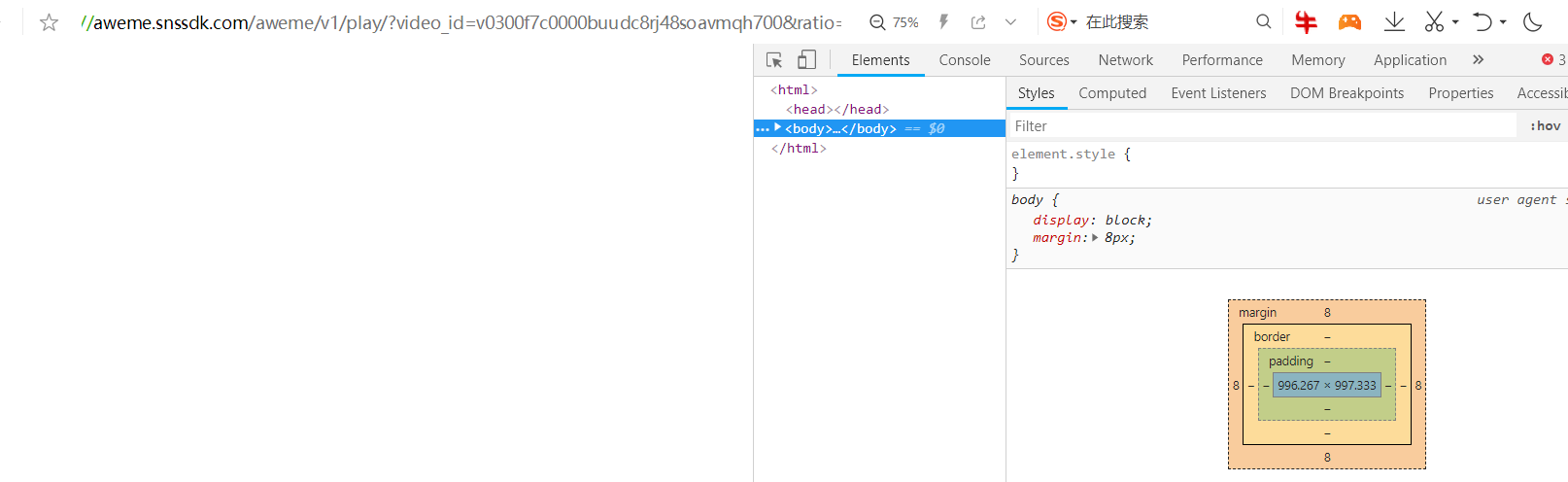Open the orange game controller icon
The height and width of the screenshot is (482, 1568).
tap(1349, 21)
